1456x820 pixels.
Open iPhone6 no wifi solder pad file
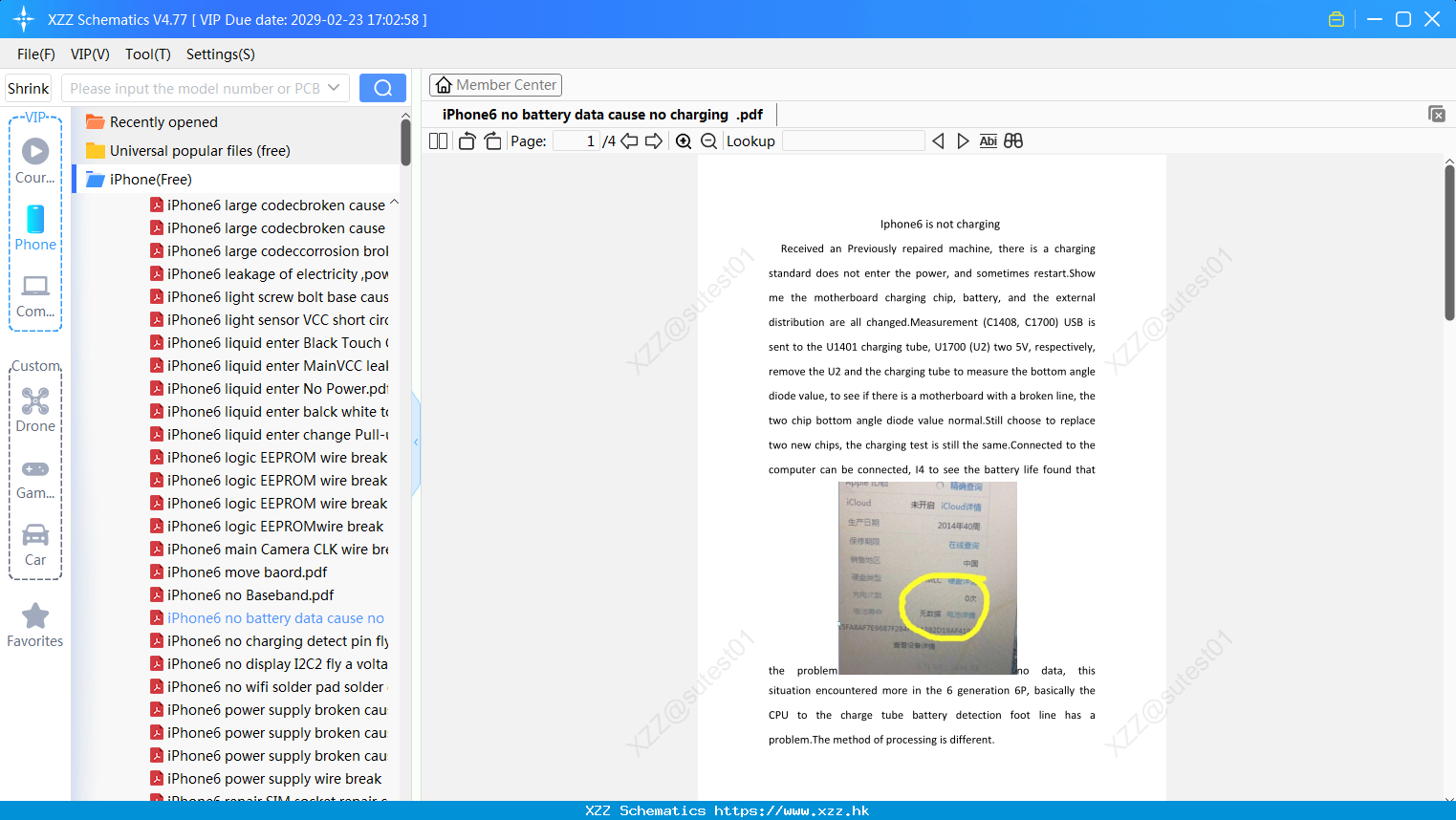click(270, 687)
